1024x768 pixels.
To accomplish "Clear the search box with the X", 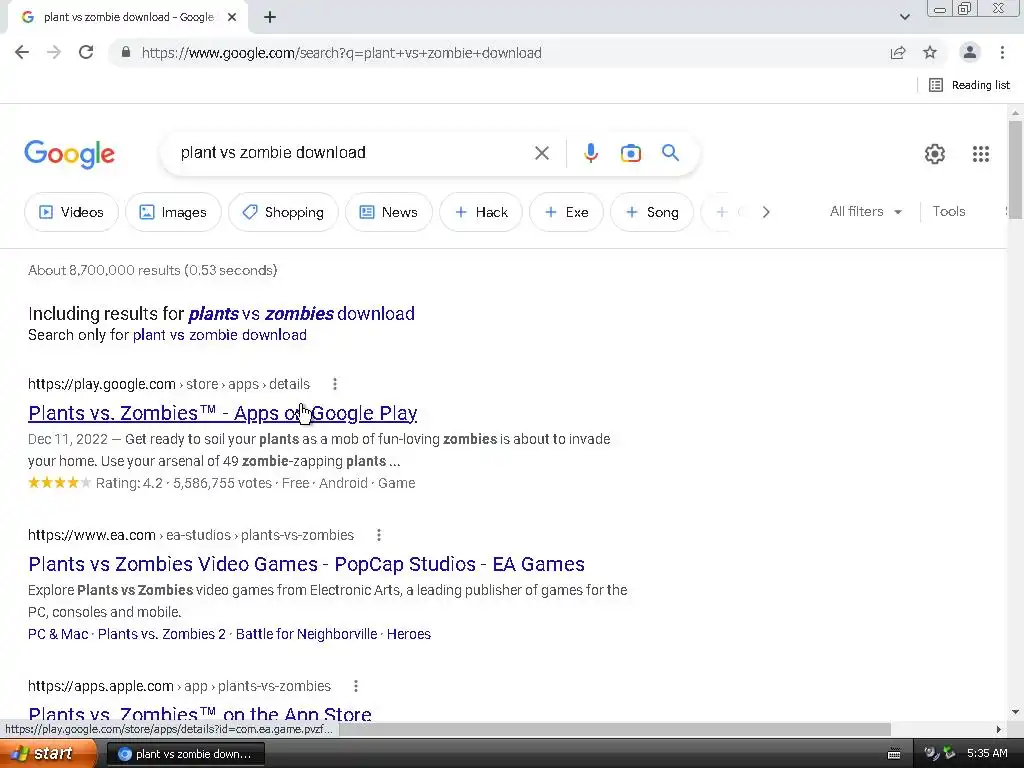I will (x=541, y=153).
